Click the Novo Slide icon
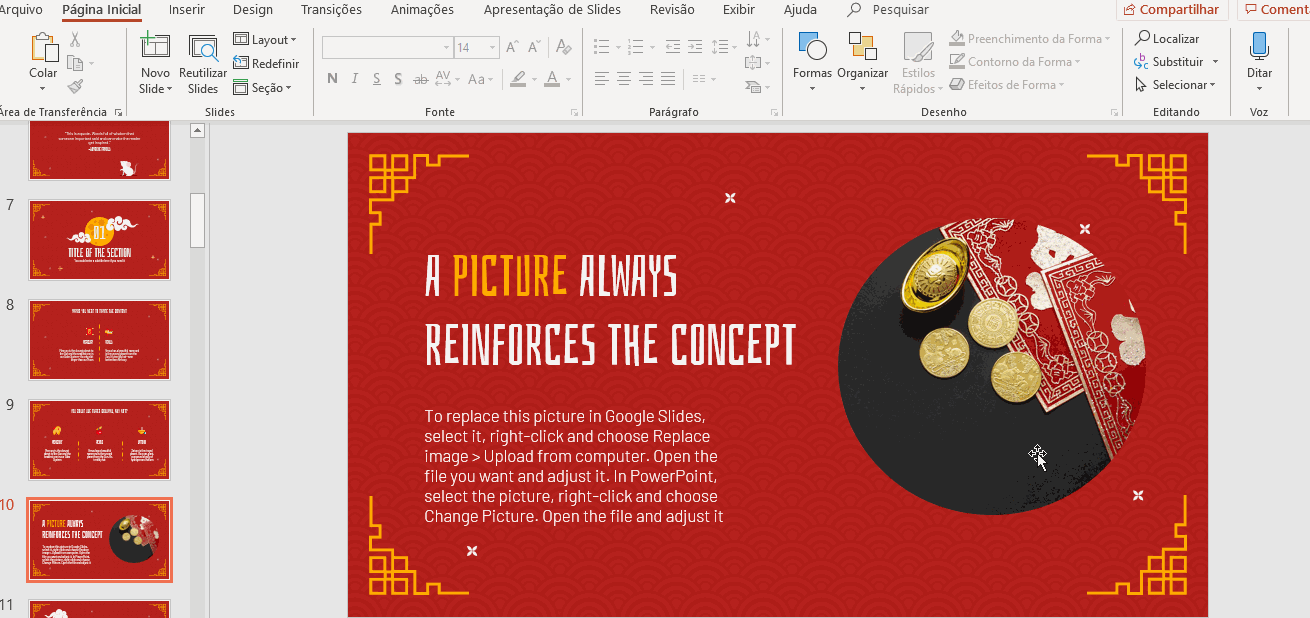The image size is (1310, 618). (155, 47)
